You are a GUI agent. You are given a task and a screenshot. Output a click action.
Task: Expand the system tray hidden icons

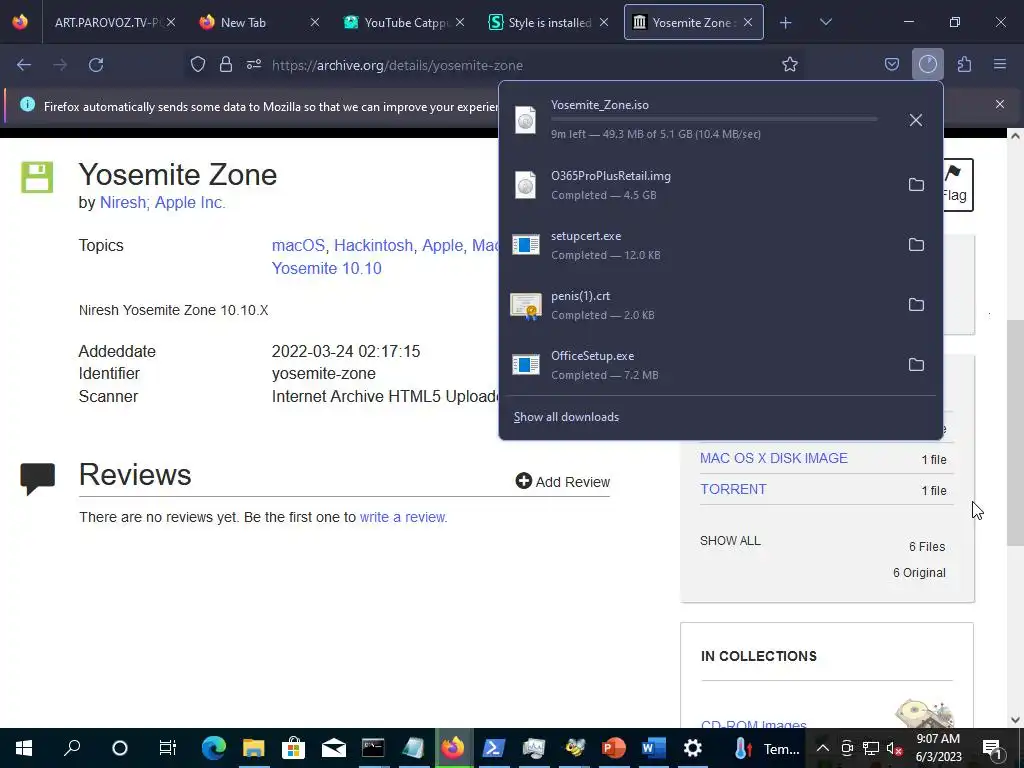[823, 748]
